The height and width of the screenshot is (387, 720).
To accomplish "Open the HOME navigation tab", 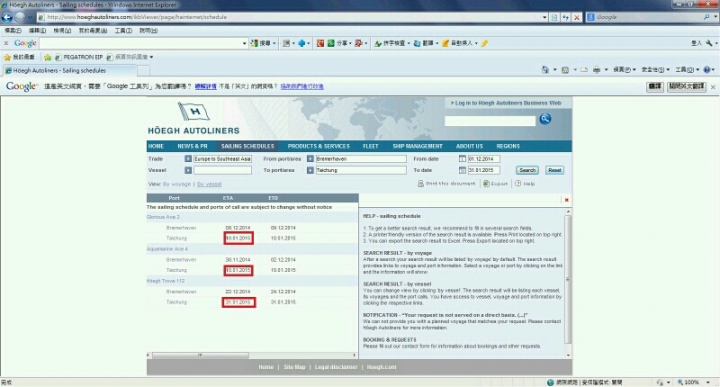I will point(156,146).
